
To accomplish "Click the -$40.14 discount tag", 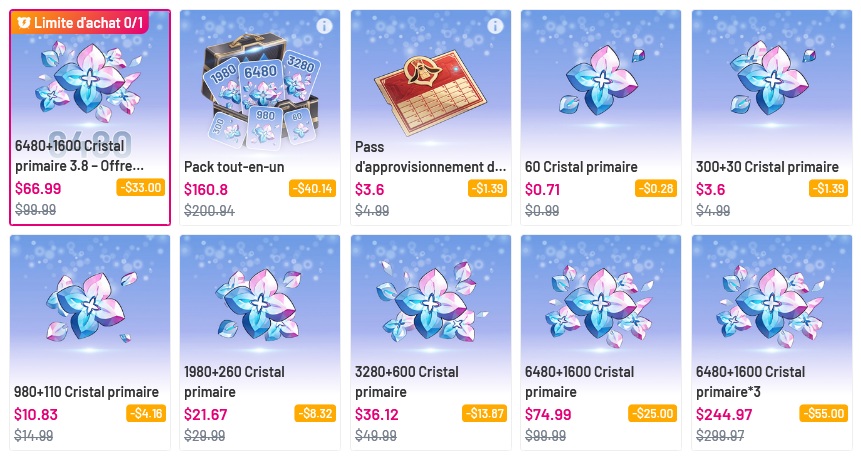I will coord(312,188).
